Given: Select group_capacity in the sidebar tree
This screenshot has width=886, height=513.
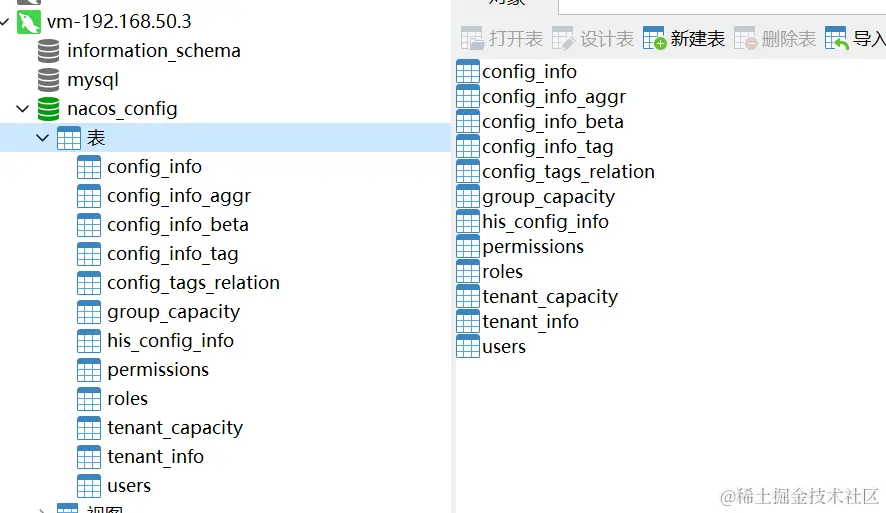Looking at the screenshot, I should click(x=173, y=312).
